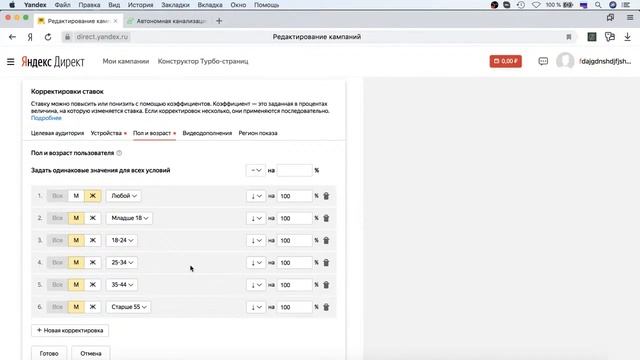Open the hamburger menu beside Яндекс Директ
Viewport: 640px width, 360px height.
(x=11, y=62)
